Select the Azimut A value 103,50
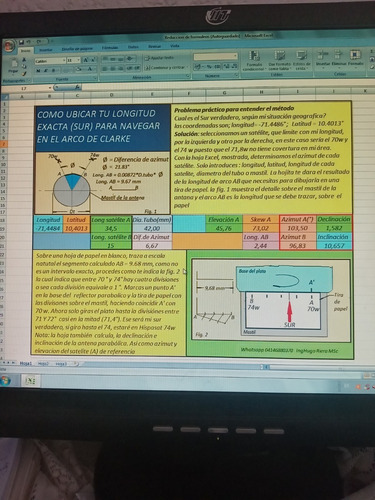The height and width of the screenshot is (500, 375). tap(297, 228)
